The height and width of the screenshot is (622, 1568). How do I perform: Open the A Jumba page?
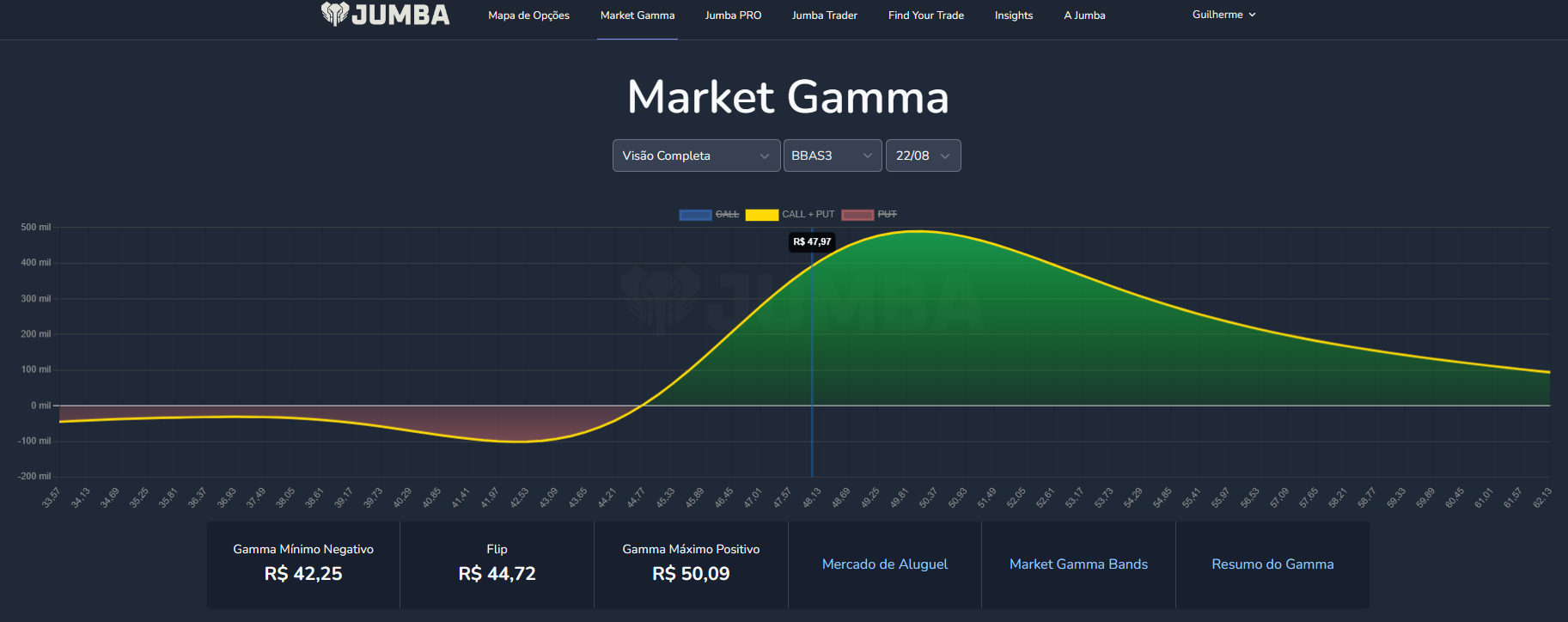(x=1084, y=15)
